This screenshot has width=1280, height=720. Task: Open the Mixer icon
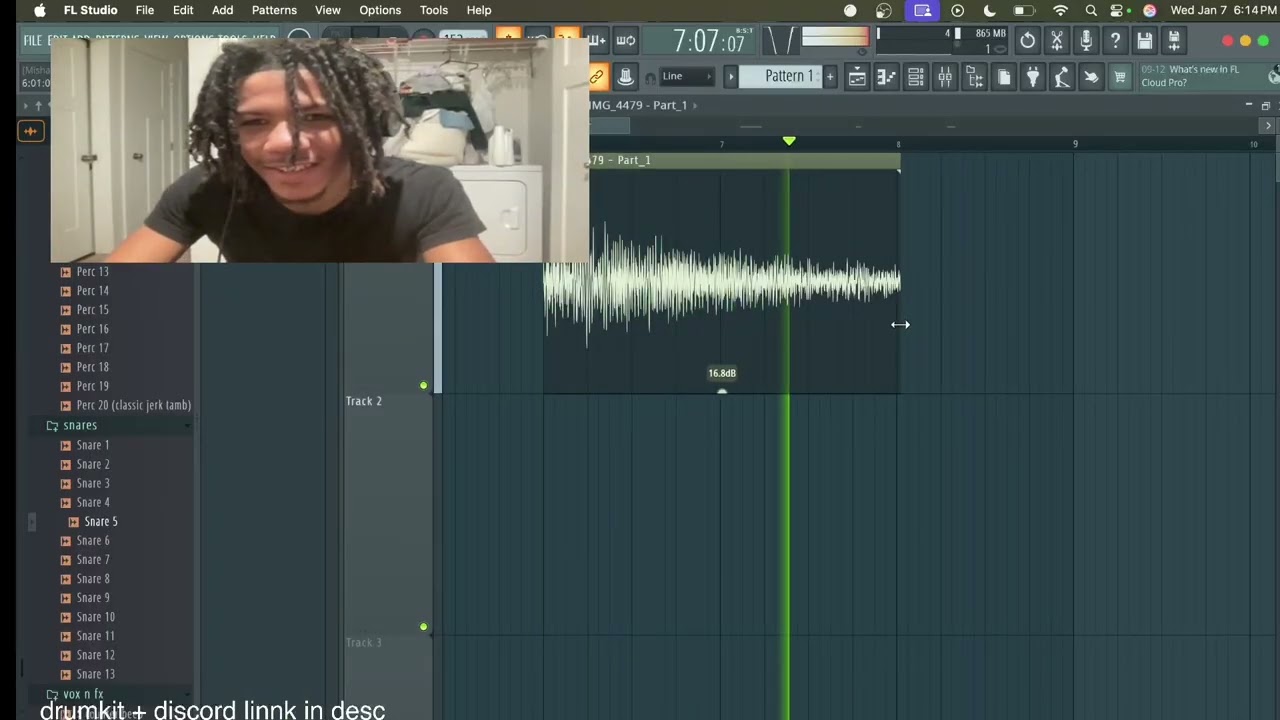tap(945, 77)
